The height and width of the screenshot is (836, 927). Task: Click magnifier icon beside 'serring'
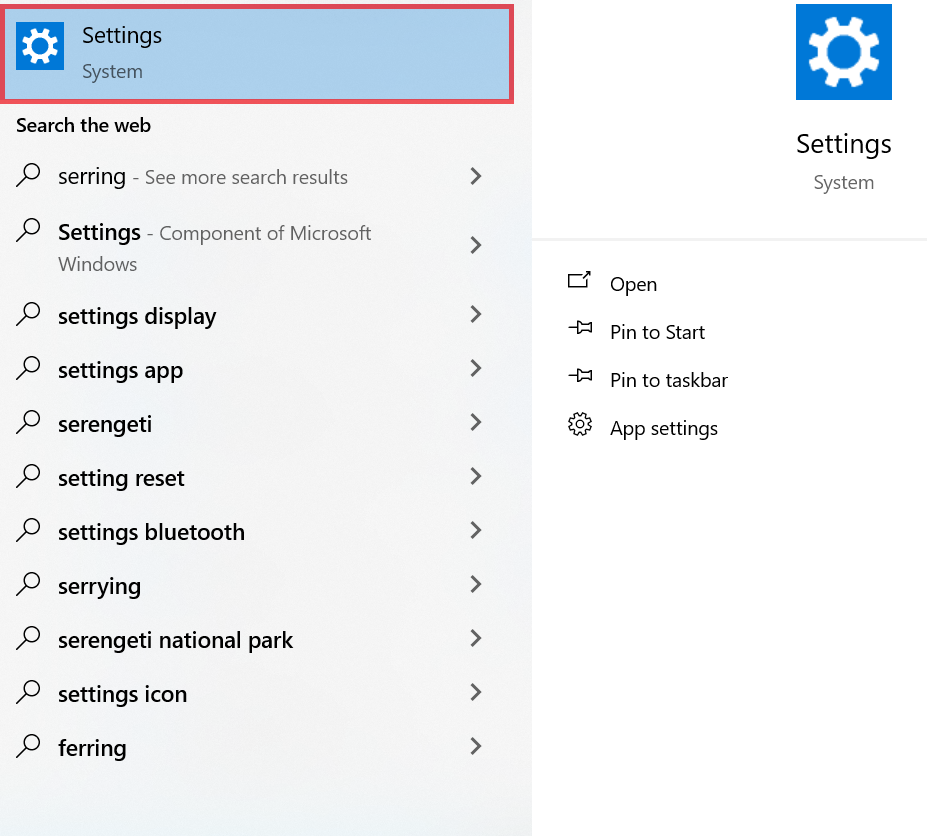28,176
